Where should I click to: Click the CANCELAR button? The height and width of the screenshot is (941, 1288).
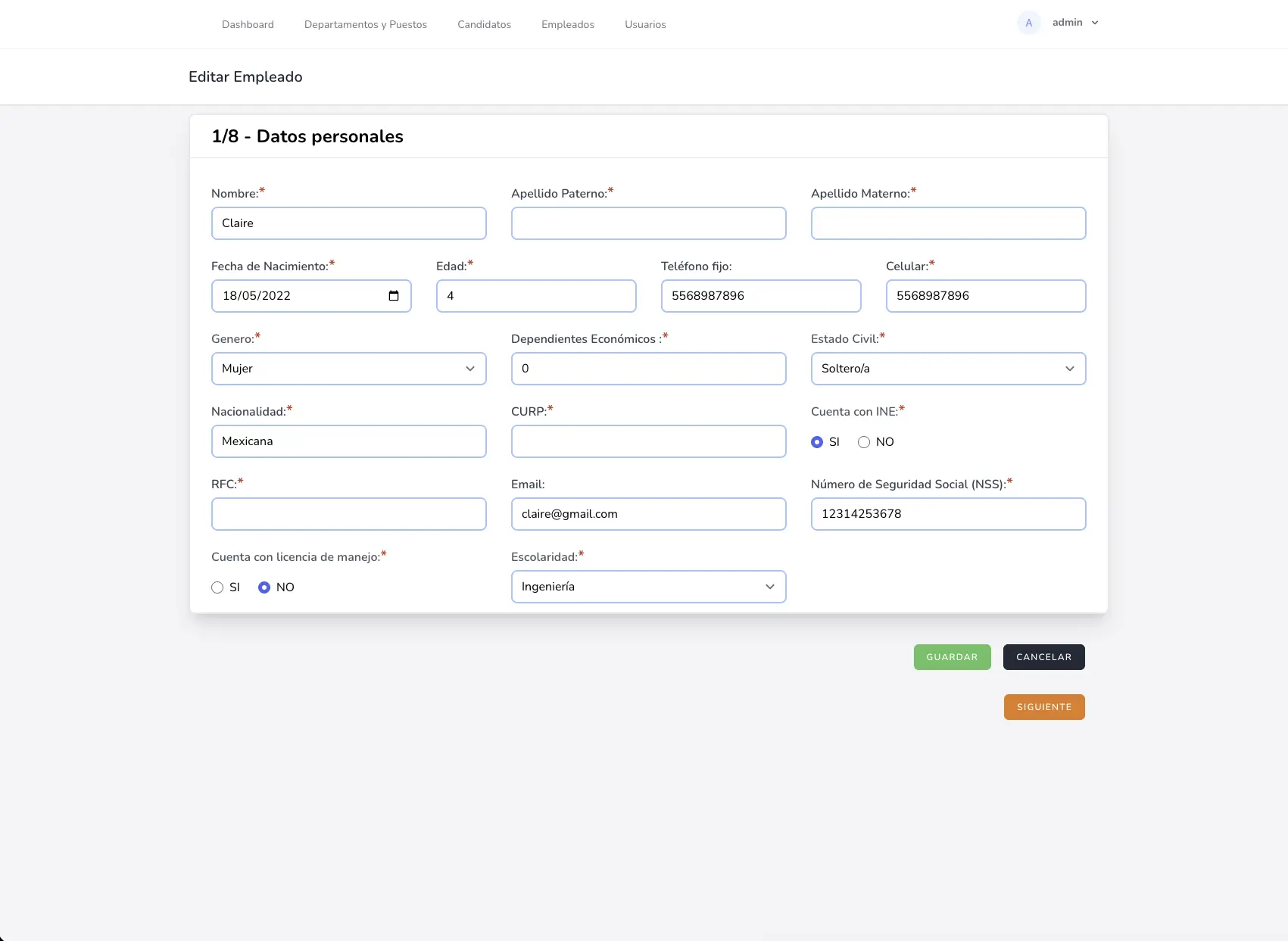1043,657
